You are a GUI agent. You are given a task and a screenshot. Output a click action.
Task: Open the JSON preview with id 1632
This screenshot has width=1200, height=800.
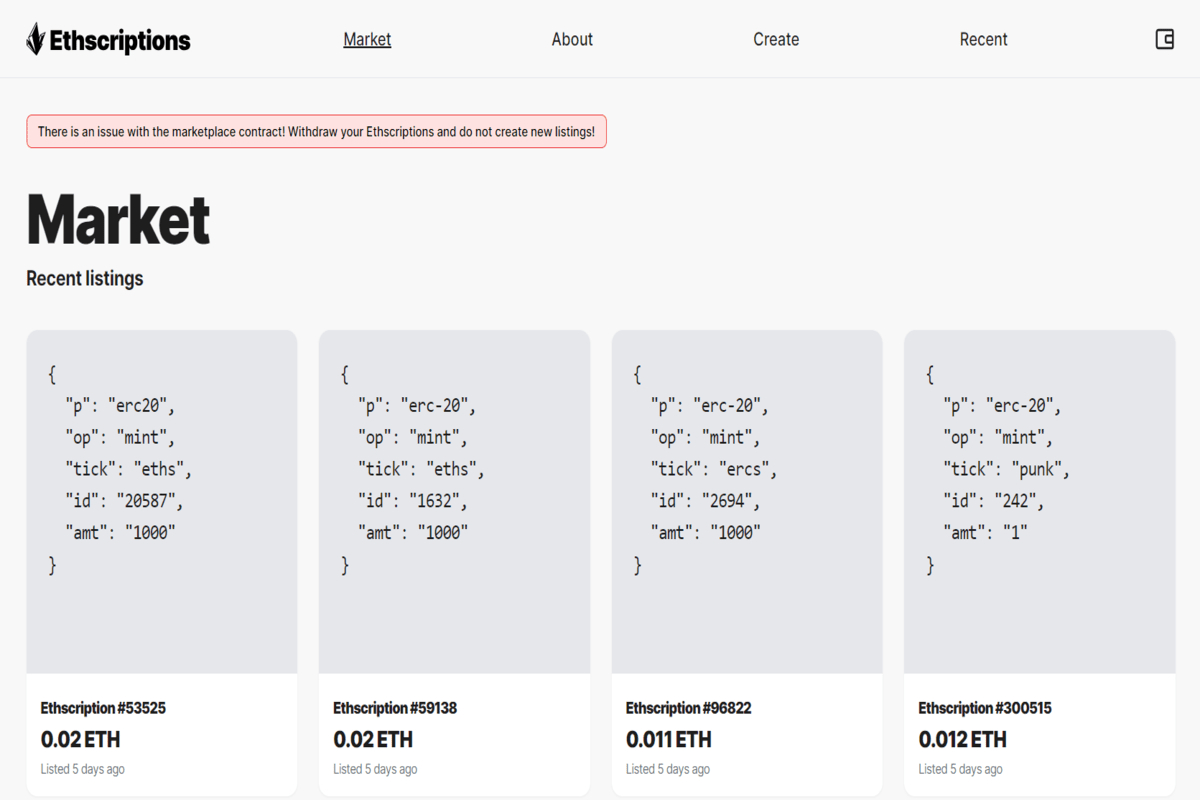(454, 502)
